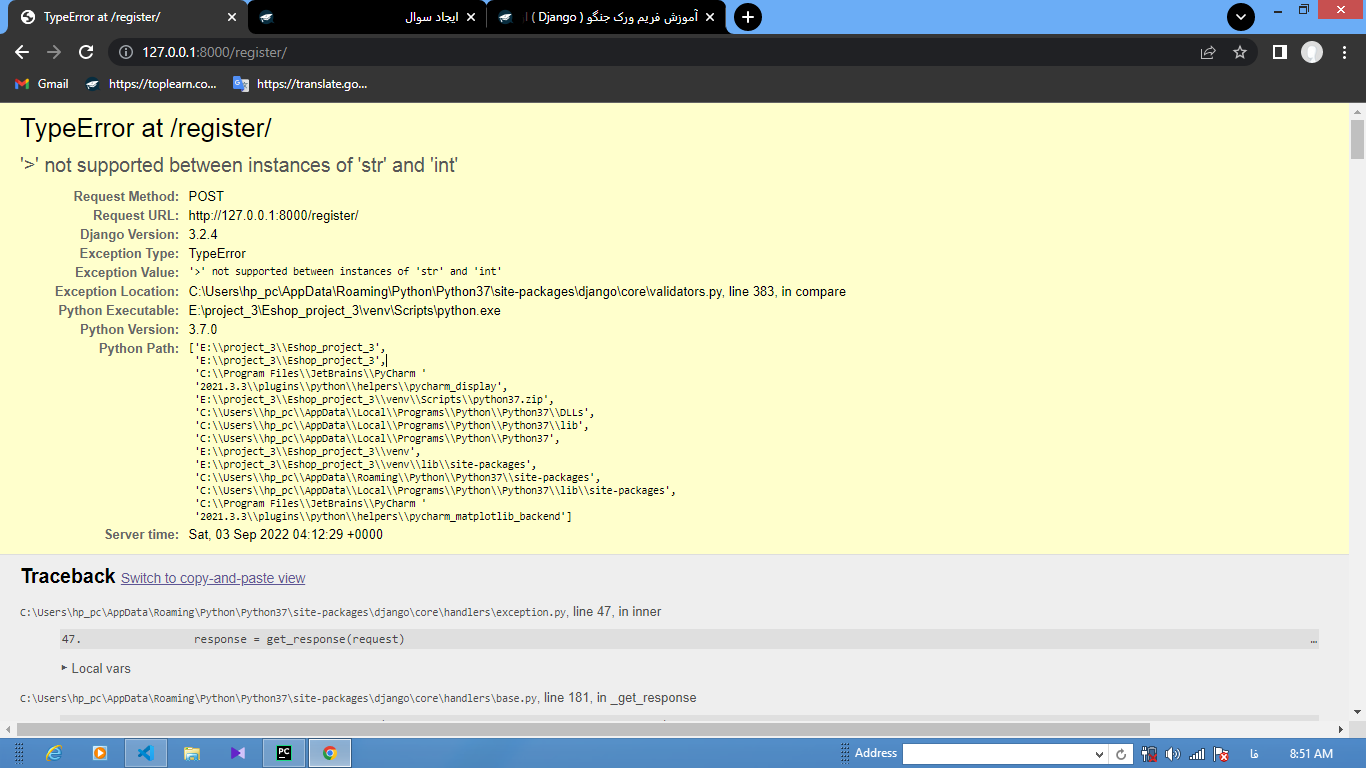Open Visual Studio Code from the taskbar
The image size is (1366, 768).
145,753
